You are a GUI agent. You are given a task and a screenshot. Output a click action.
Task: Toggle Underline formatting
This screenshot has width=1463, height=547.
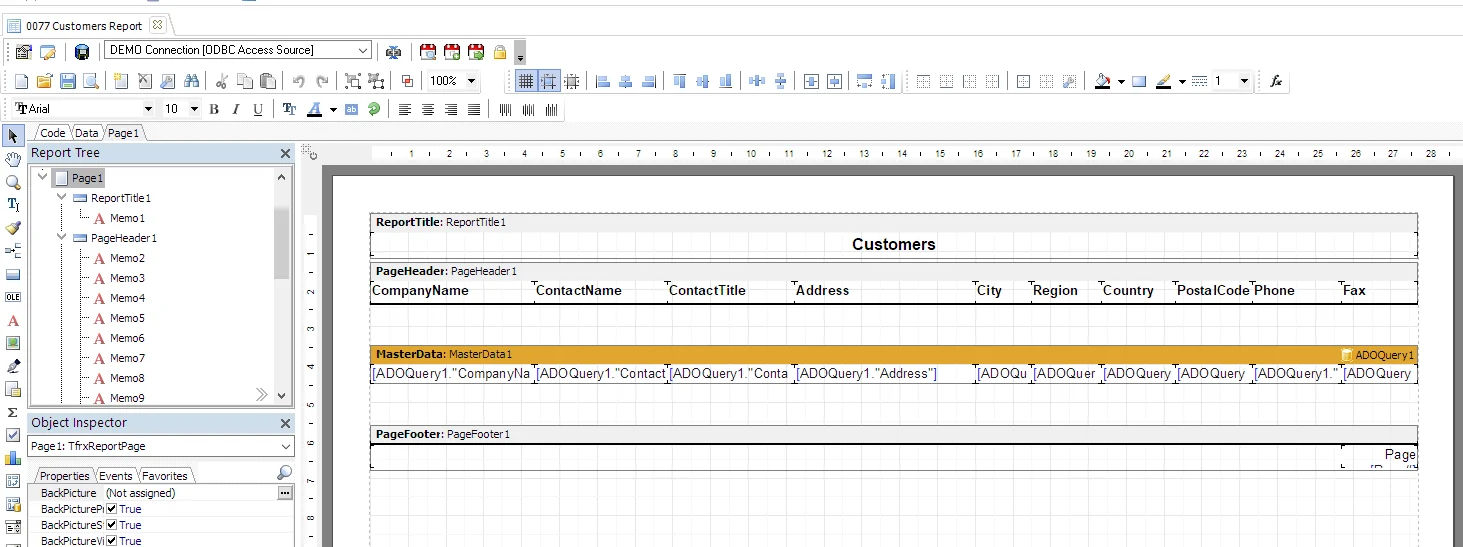click(x=258, y=109)
